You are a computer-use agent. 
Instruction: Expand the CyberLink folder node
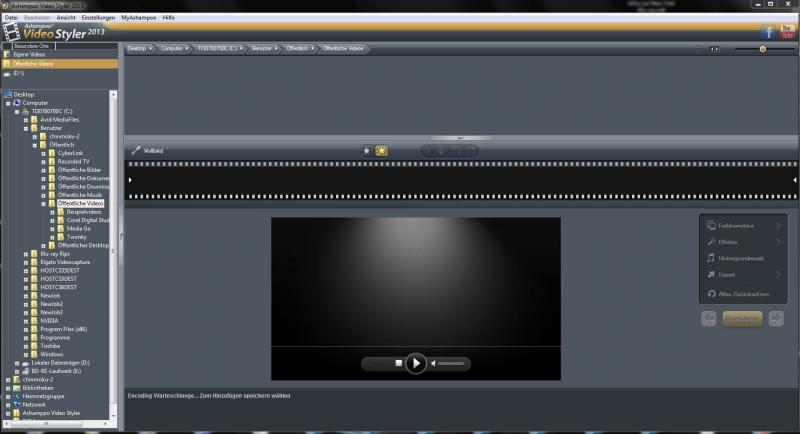coord(43,154)
